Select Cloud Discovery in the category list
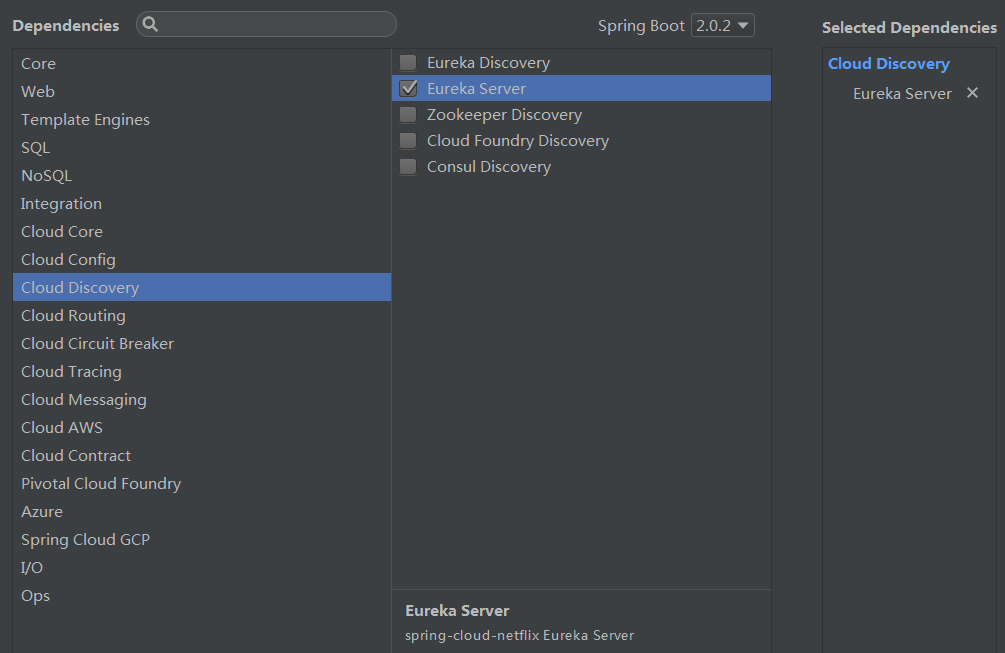The height and width of the screenshot is (653, 1005). tap(202, 287)
